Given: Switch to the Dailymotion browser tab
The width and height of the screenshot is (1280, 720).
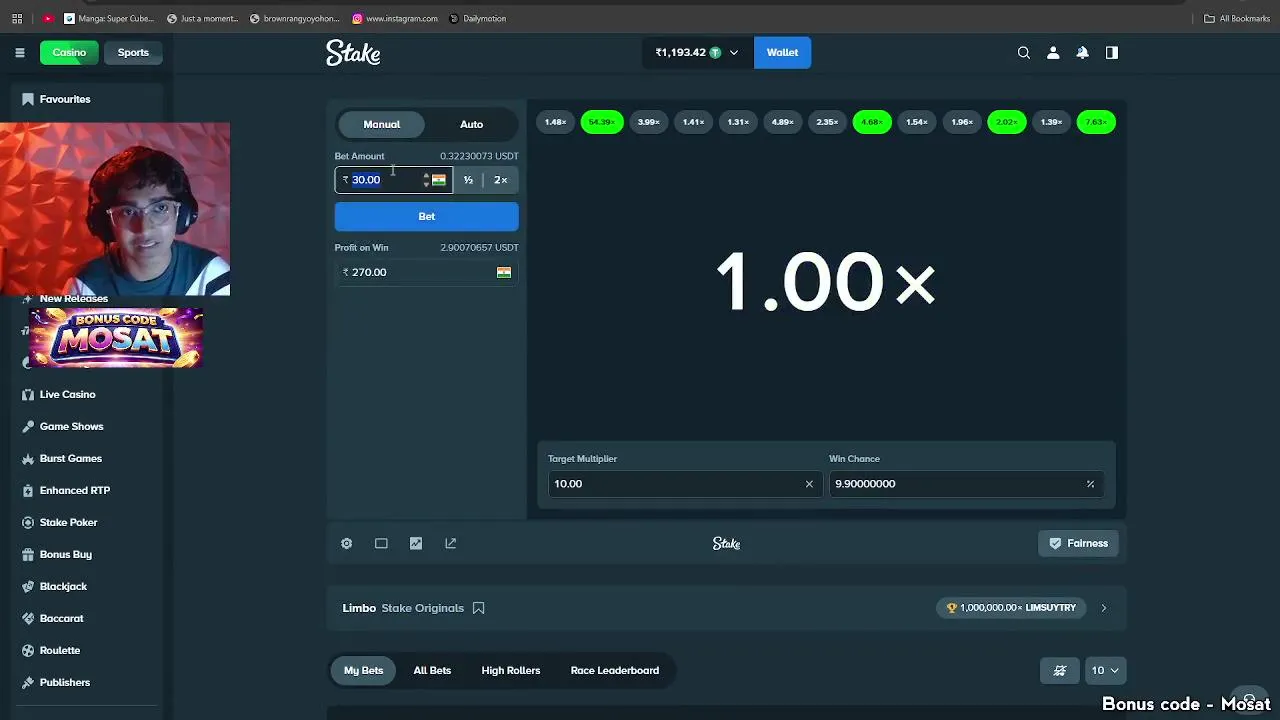Looking at the screenshot, I should coord(478,18).
